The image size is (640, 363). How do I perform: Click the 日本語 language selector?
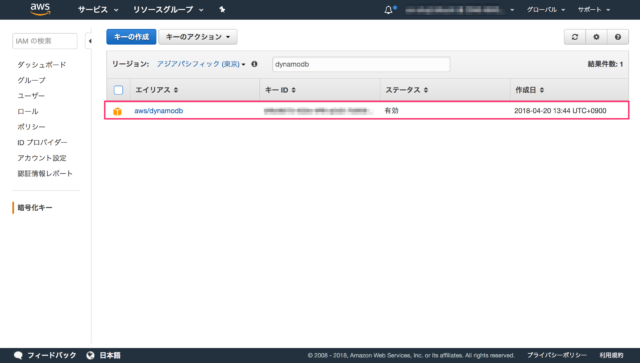(x=110, y=355)
